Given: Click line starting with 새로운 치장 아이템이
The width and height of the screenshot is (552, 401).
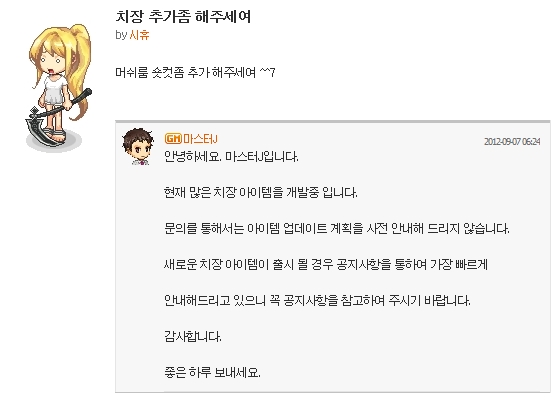Looking at the screenshot, I should pyautogui.click(x=326, y=264).
